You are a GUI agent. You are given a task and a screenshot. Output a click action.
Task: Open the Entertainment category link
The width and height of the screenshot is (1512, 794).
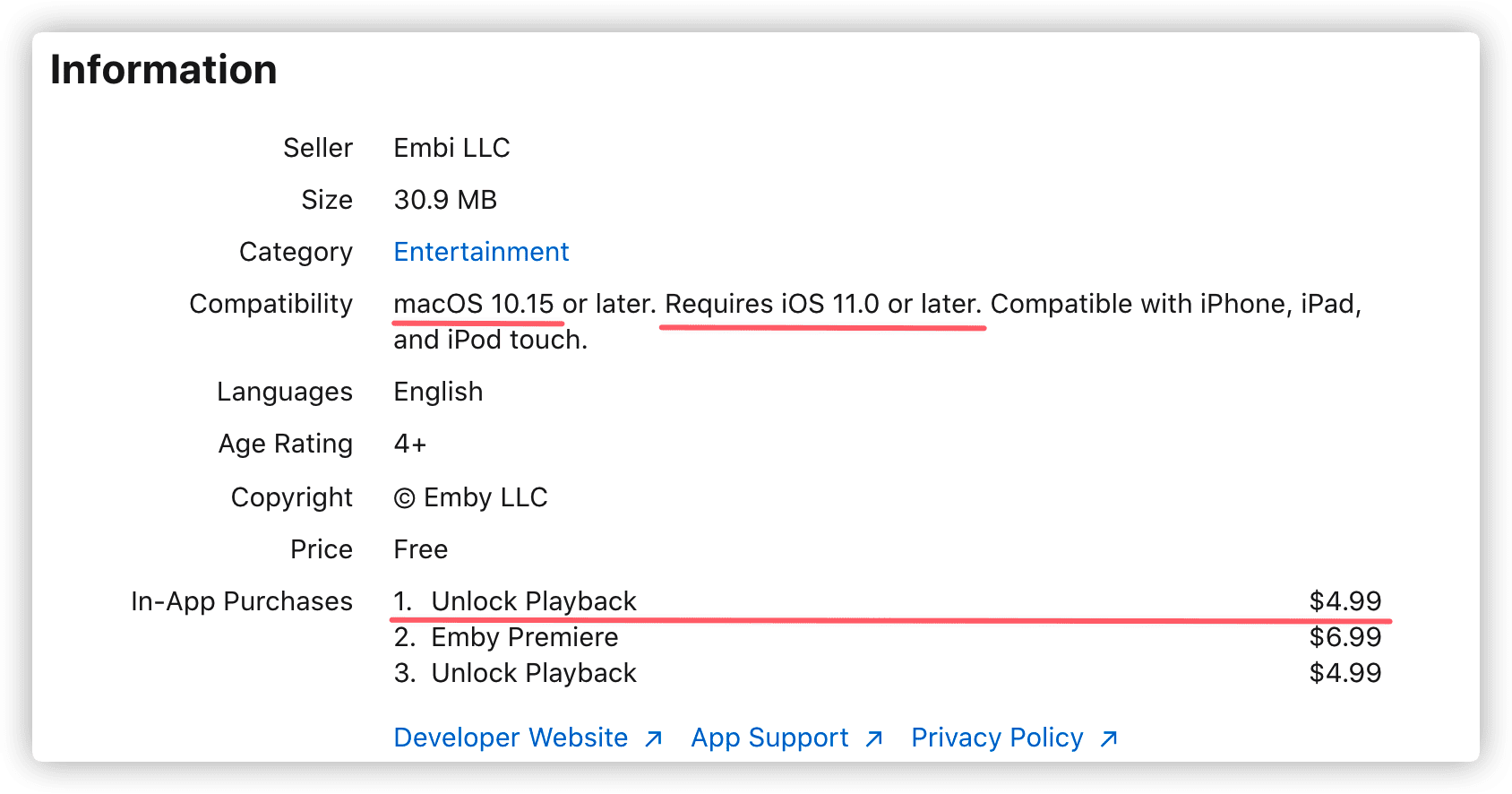point(481,252)
